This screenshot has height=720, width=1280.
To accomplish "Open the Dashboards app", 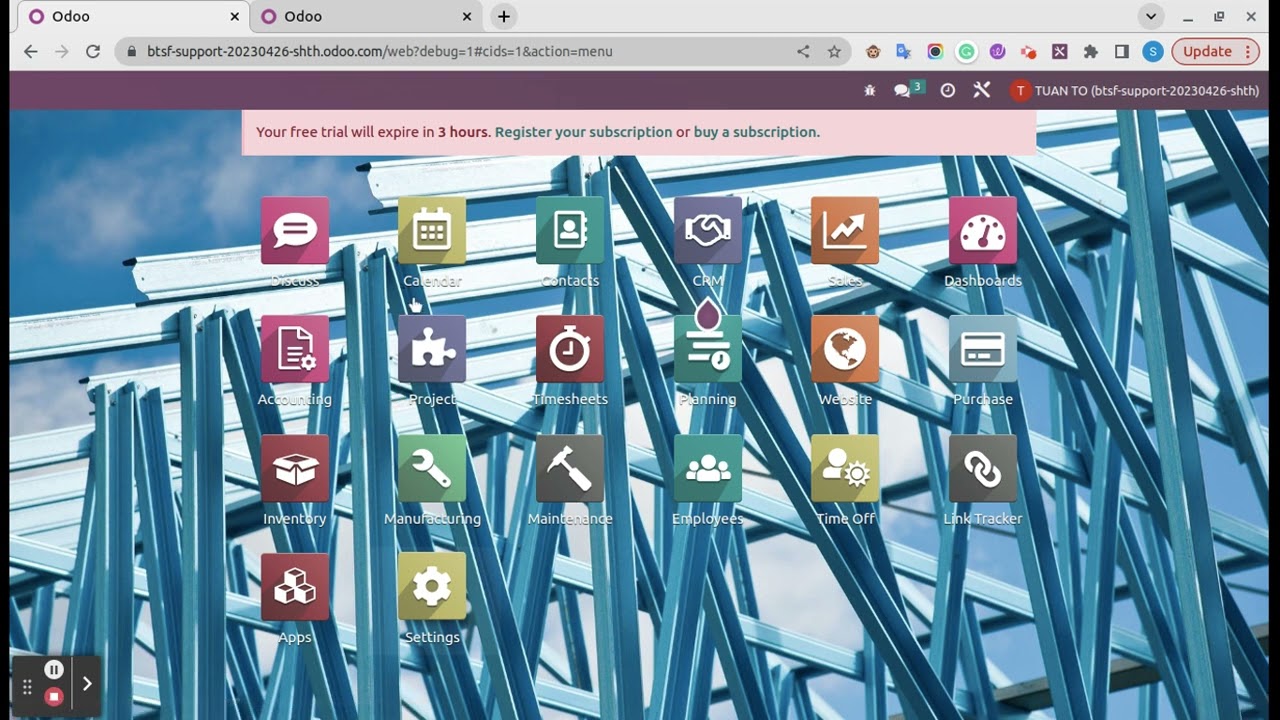I will click(x=983, y=231).
